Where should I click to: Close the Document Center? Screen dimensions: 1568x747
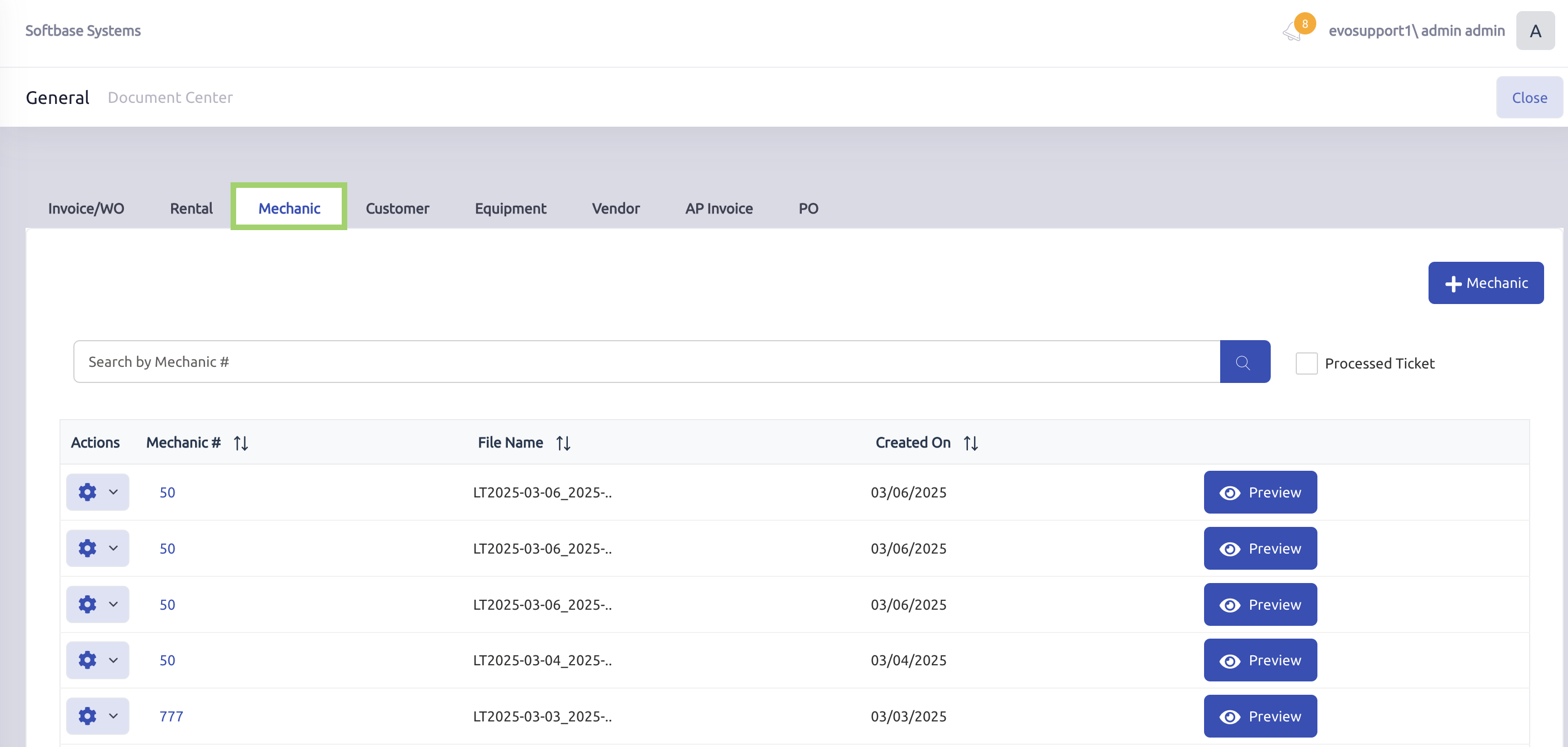click(1529, 98)
